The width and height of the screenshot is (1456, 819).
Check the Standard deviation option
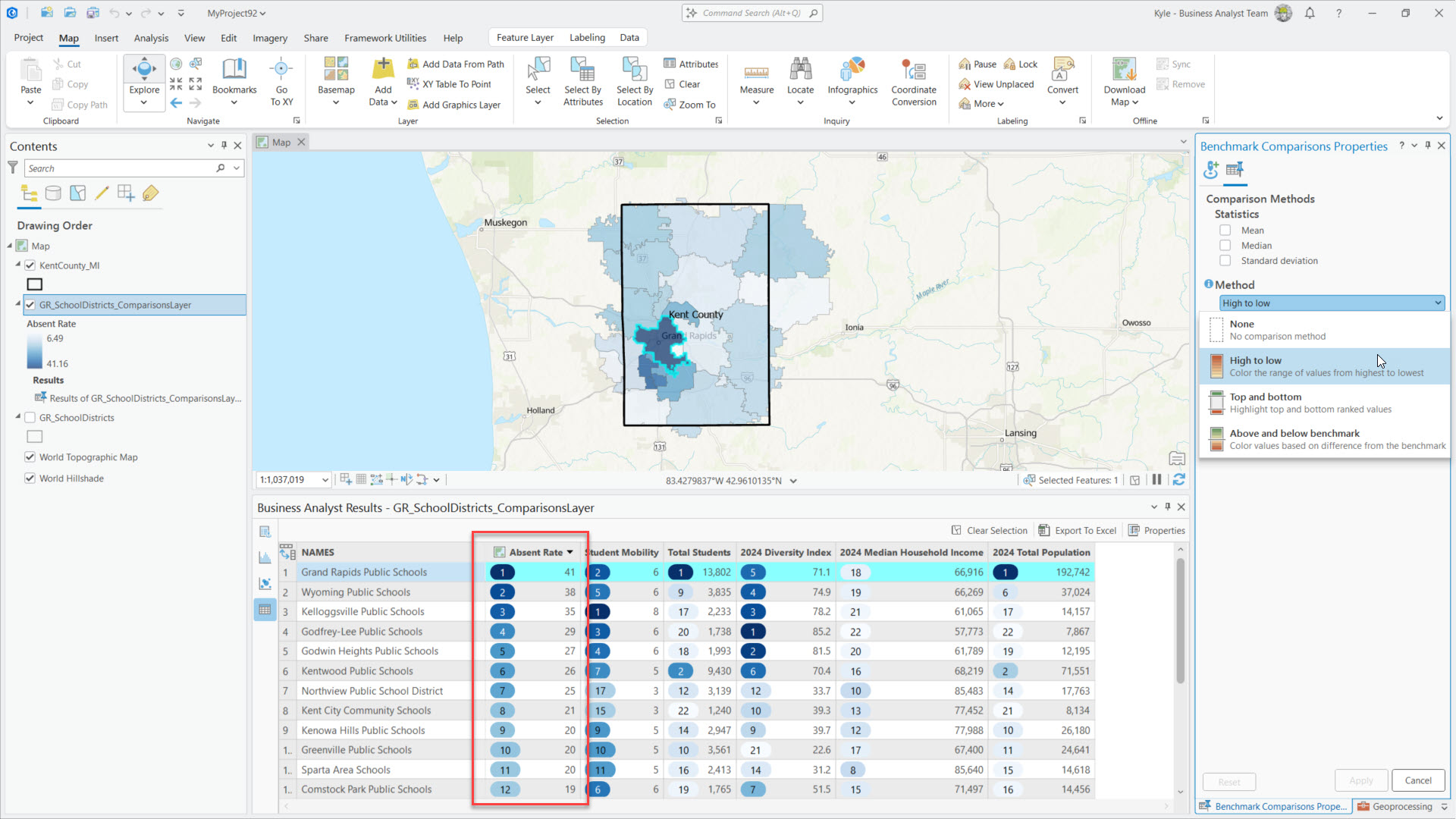click(x=1225, y=261)
